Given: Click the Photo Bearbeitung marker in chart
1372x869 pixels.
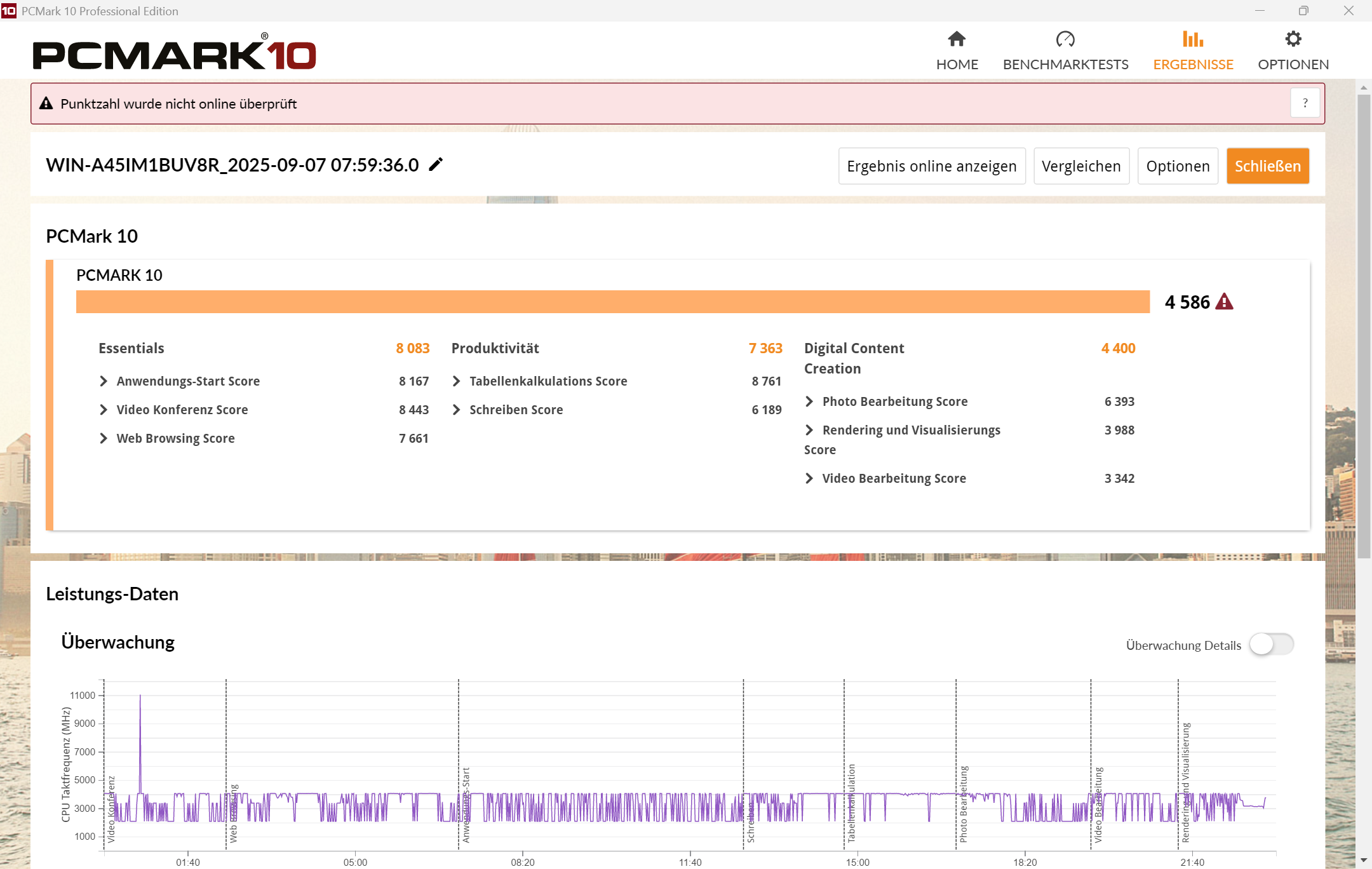Looking at the screenshot, I should coord(964,804).
